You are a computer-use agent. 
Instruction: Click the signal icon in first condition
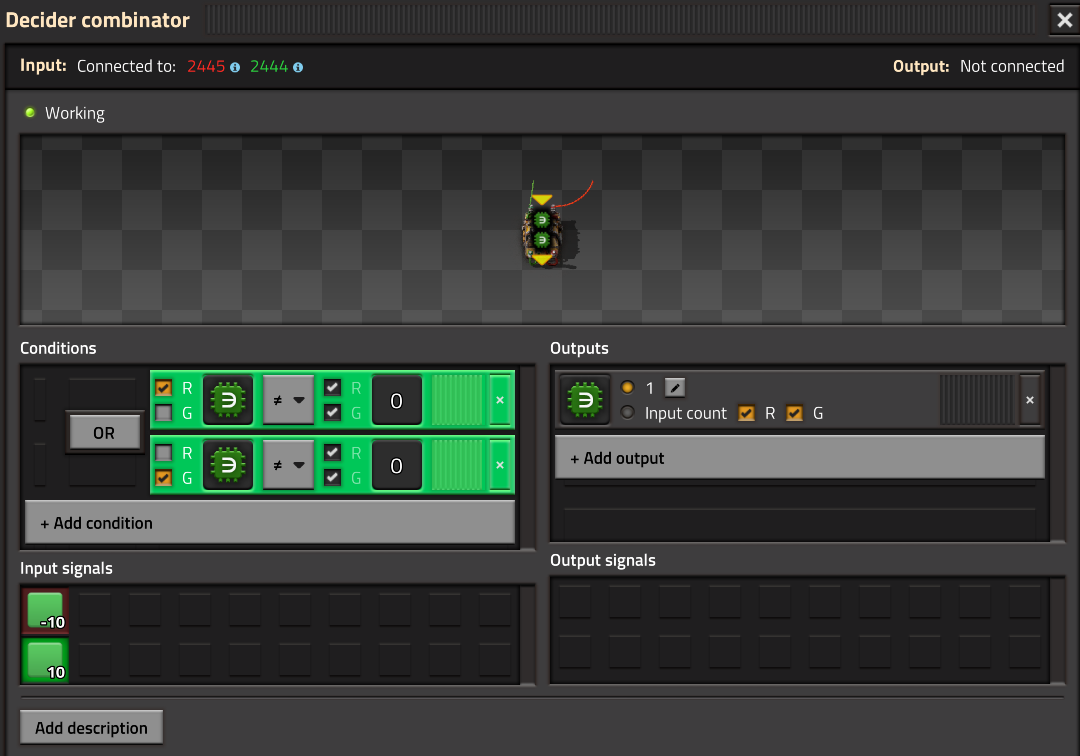coord(228,400)
